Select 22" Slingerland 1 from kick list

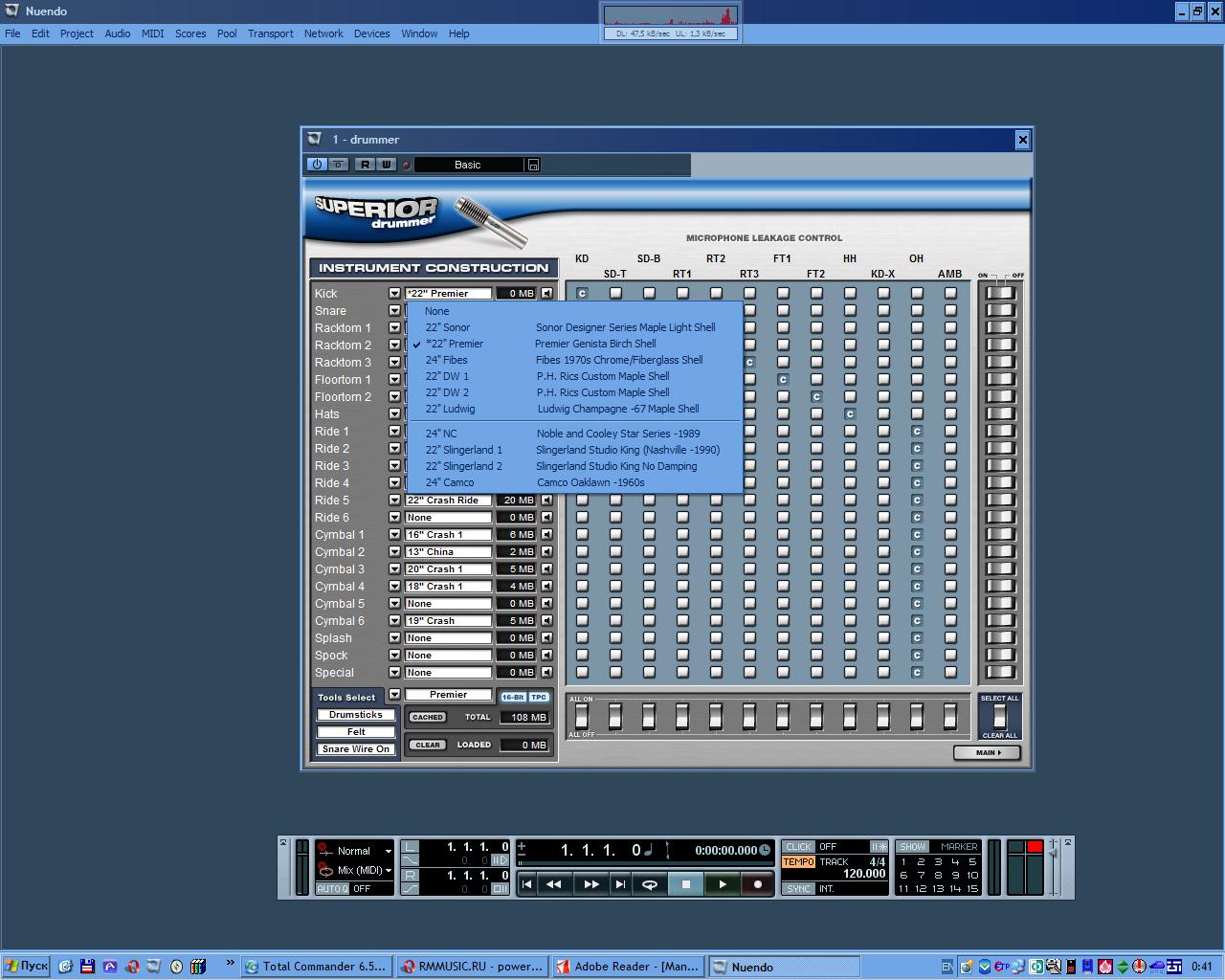tap(574, 450)
